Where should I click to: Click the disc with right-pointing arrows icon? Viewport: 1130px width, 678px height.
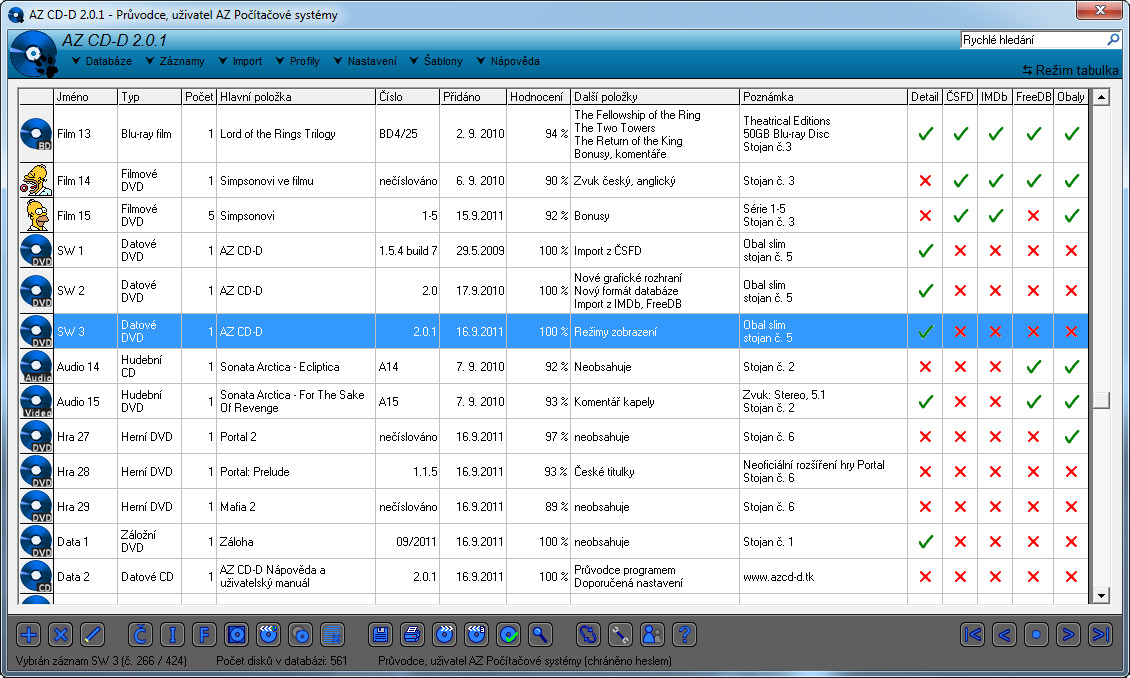(x=445, y=635)
